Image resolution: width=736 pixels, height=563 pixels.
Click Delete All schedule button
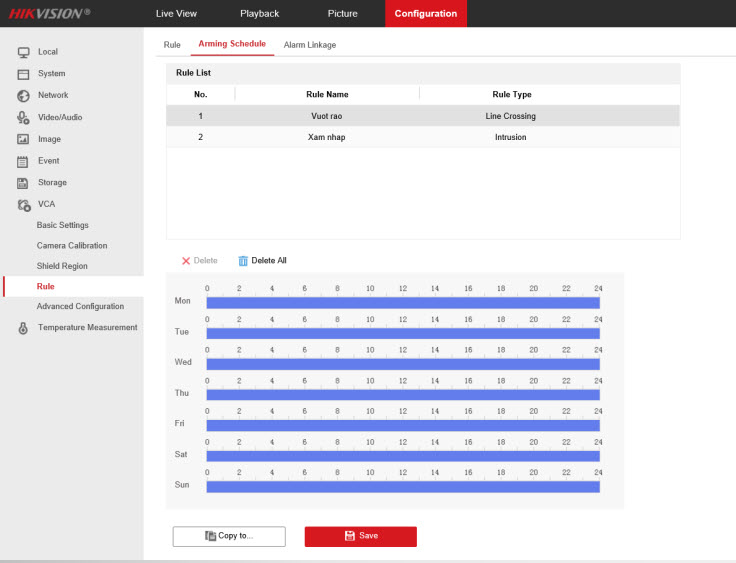262,261
